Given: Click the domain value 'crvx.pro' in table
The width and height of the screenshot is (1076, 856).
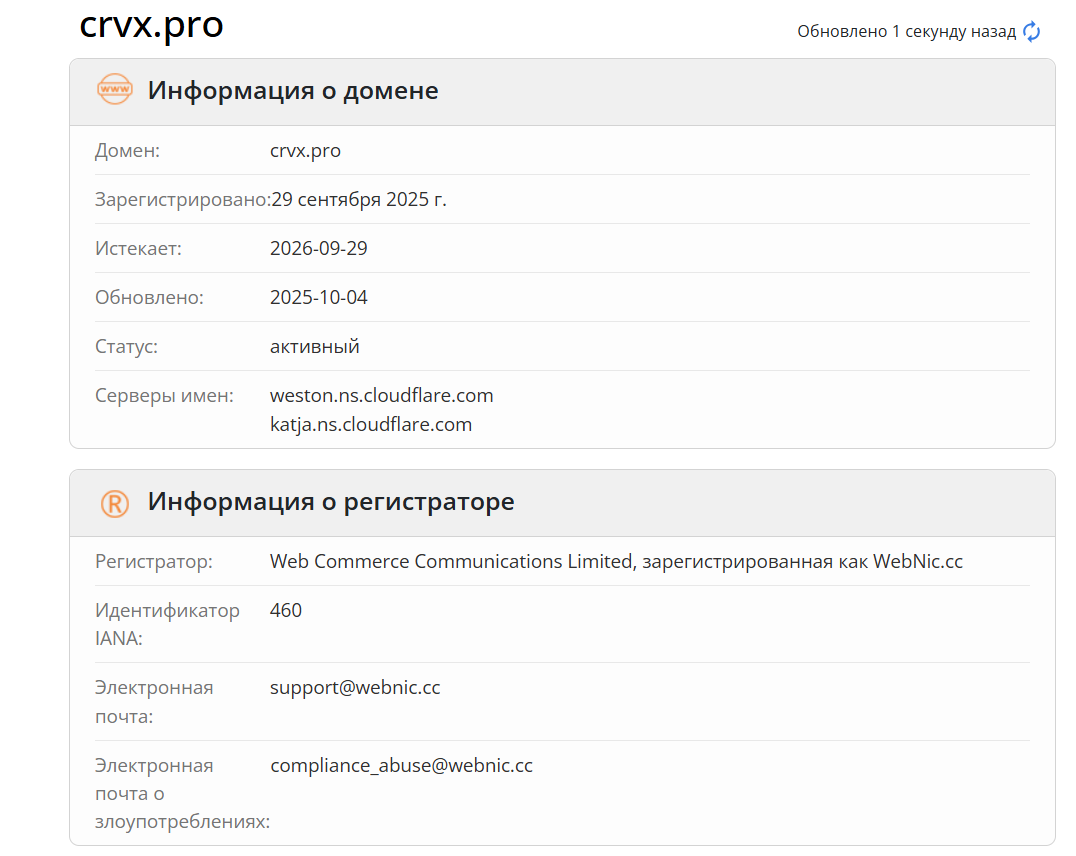Looking at the screenshot, I should (x=305, y=150).
